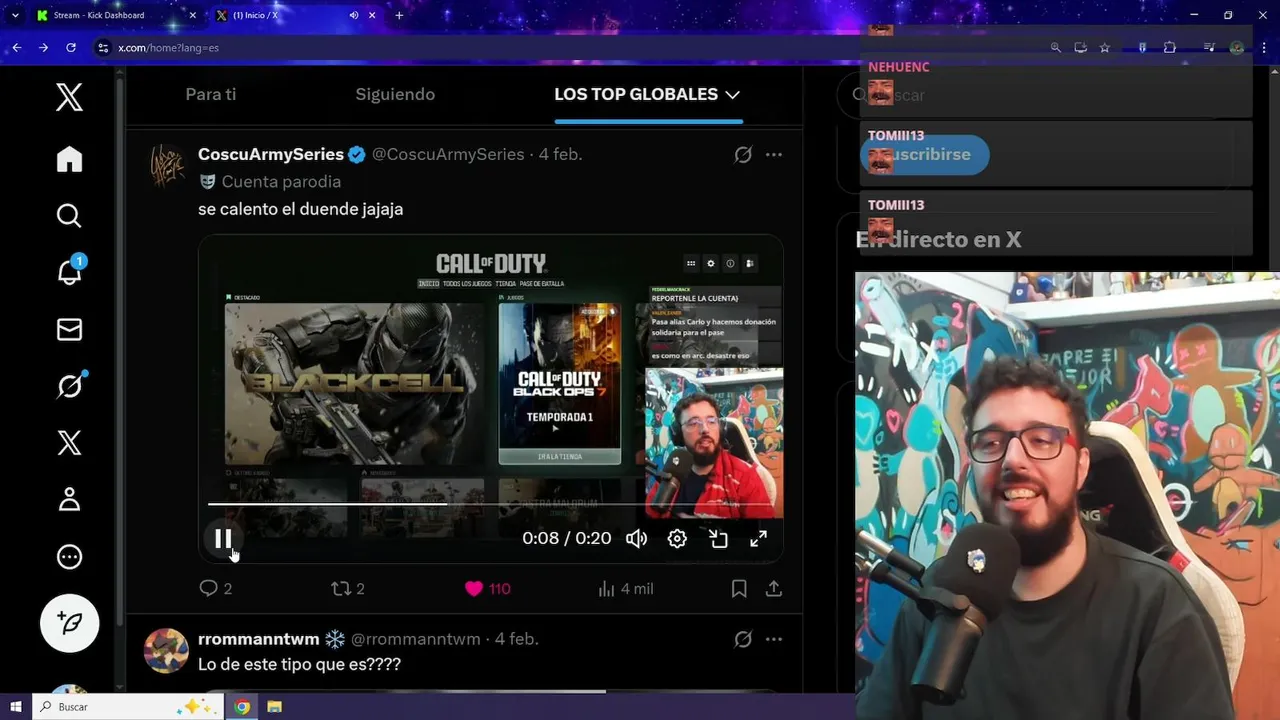Open Grok icon in X sidebar
The width and height of the screenshot is (1280, 720).
(x=70, y=385)
